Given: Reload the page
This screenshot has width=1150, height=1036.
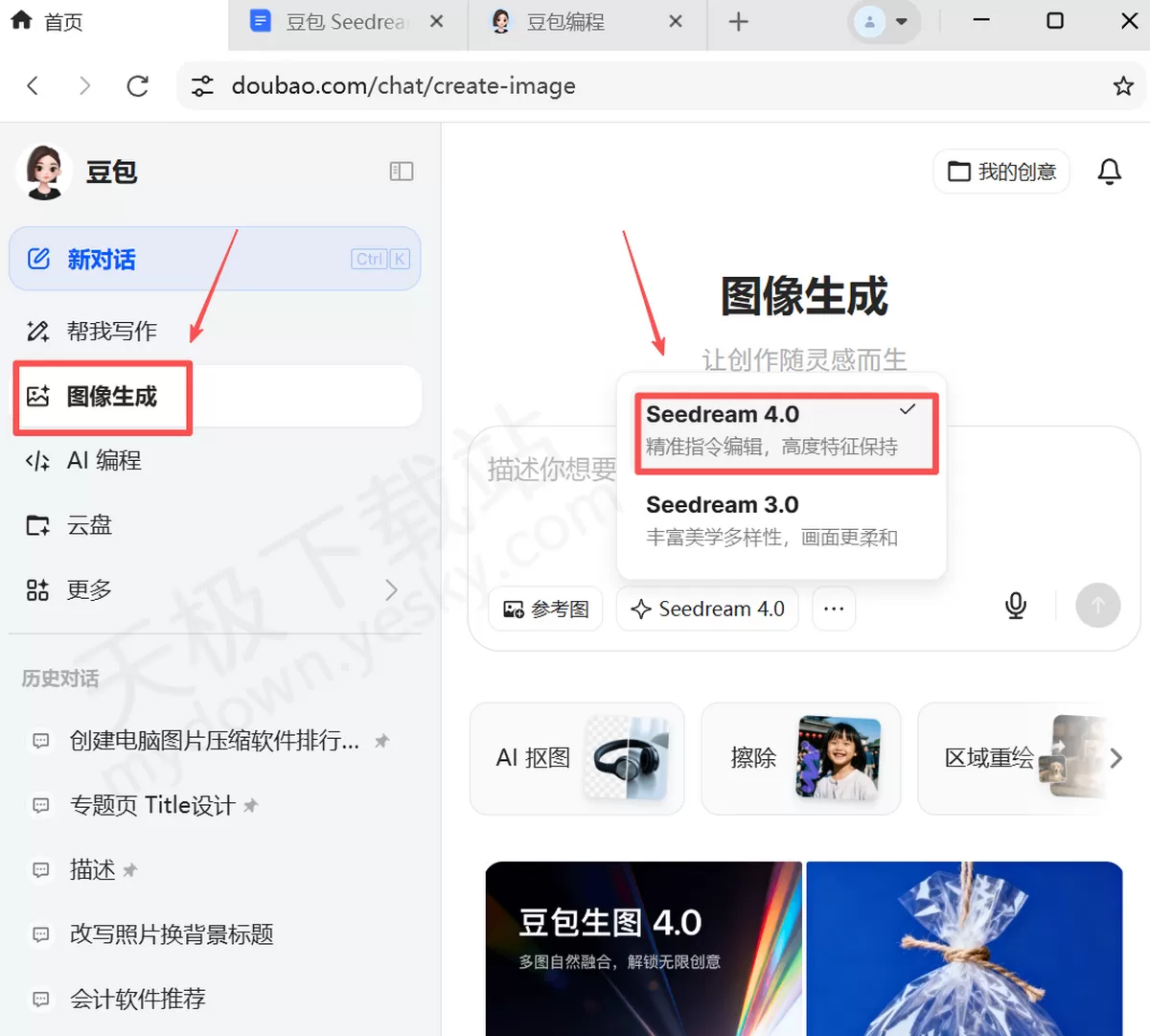Looking at the screenshot, I should click(137, 86).
